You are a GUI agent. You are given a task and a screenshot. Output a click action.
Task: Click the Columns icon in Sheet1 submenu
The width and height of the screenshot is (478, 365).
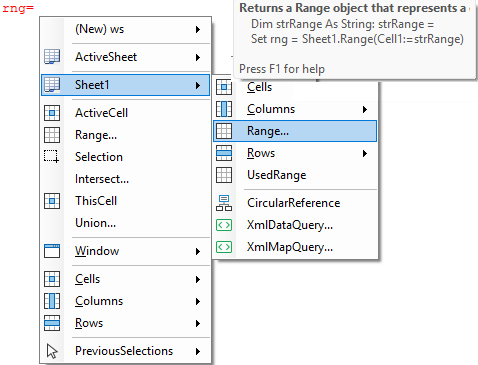(x=224, y=109)
